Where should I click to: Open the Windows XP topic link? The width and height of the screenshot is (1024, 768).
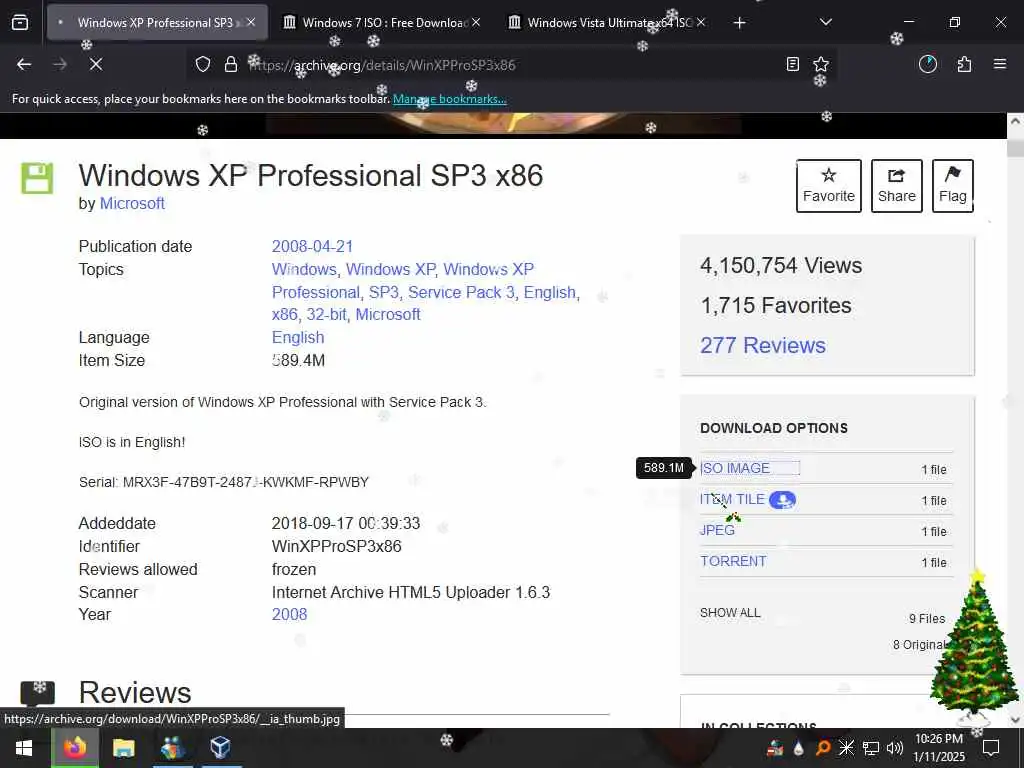click(391, 270)
